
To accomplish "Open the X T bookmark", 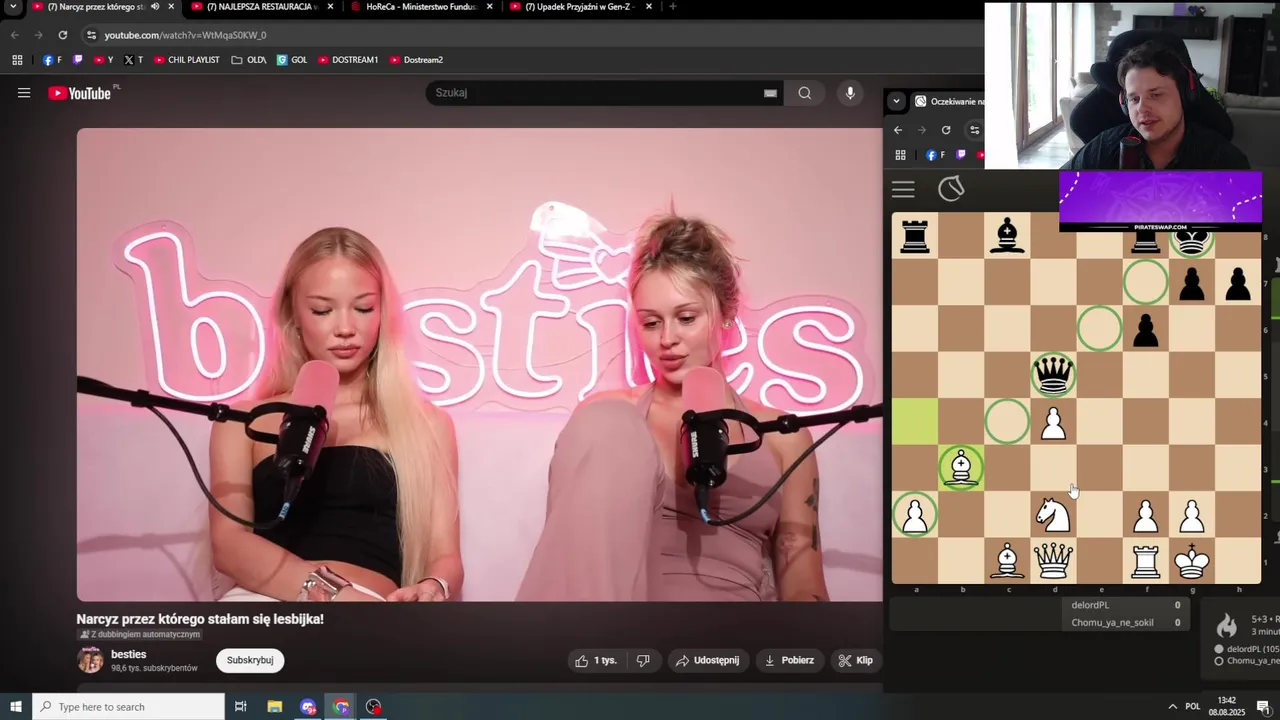I will [x=133, y=60].
